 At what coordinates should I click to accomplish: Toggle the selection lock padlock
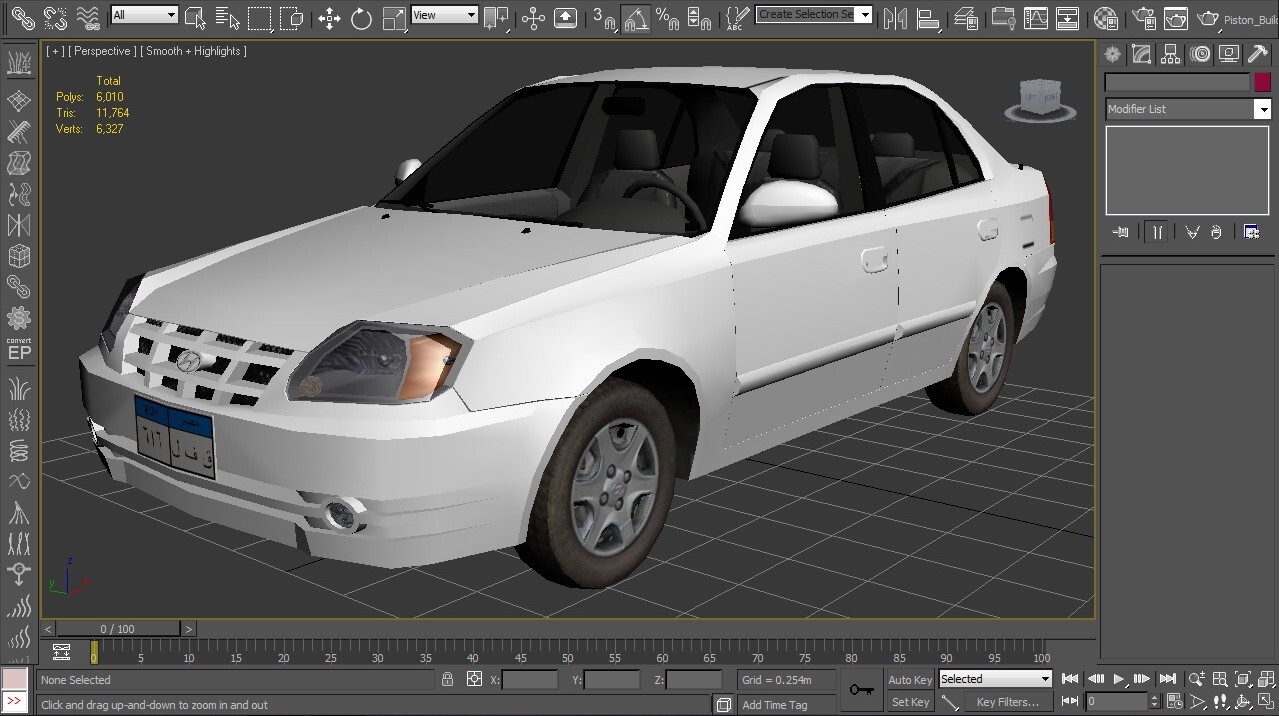click(x=447, y=679)
